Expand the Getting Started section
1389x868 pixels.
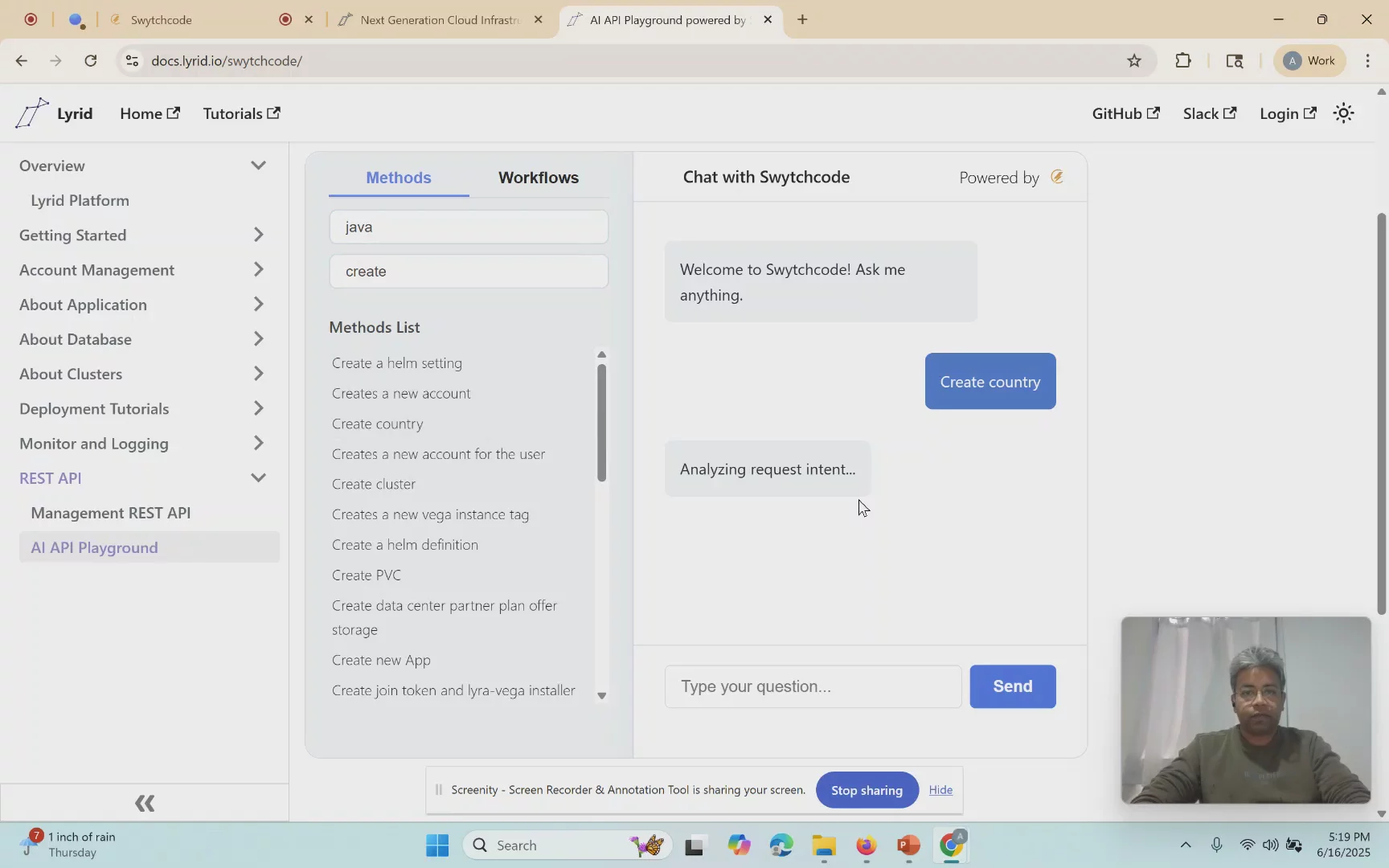pyautogui.click(x=259, y=235)
